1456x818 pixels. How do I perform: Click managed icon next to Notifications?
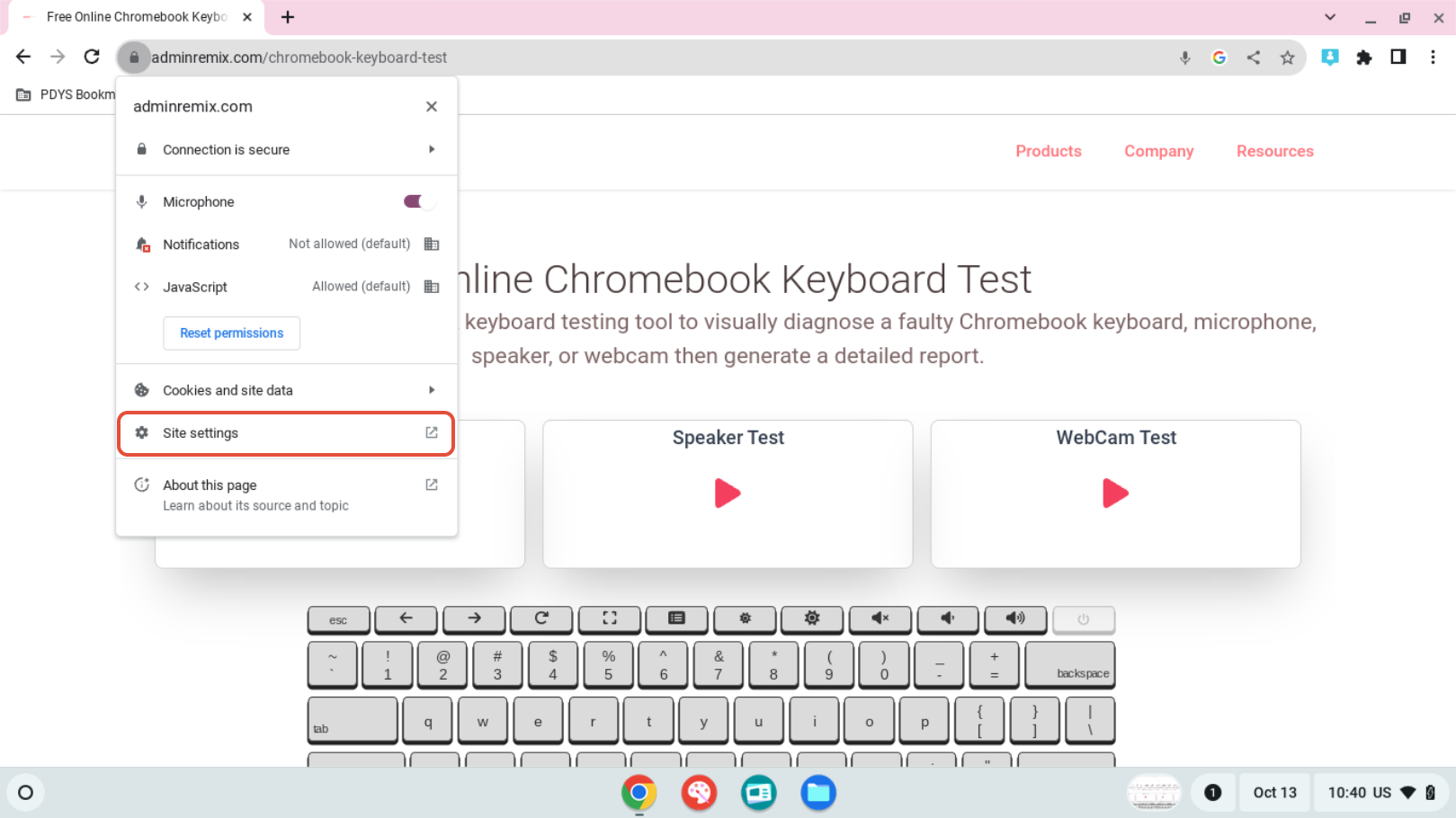click(432, 244)
